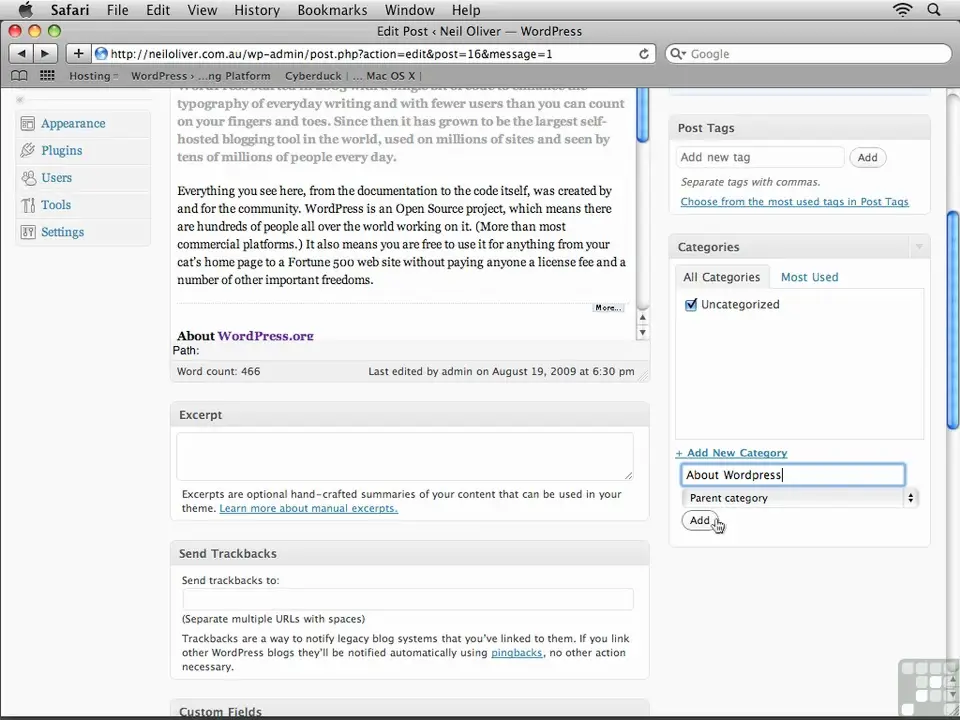The image size is (960, 720).
Task: Click Add button next to tag field
Action: 868,157
